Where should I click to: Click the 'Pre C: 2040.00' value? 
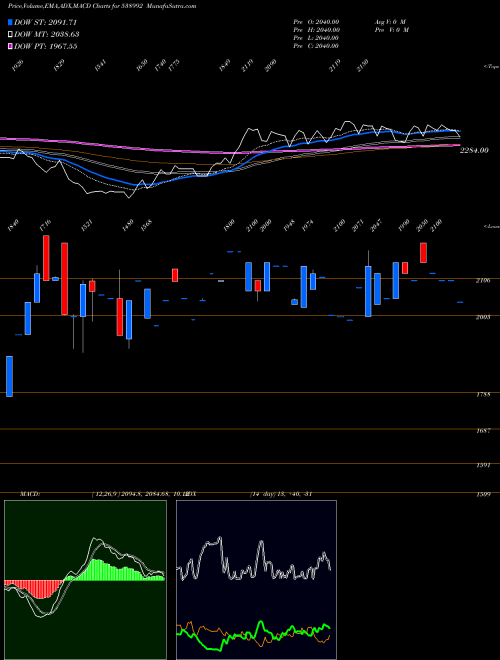point(316,46)
